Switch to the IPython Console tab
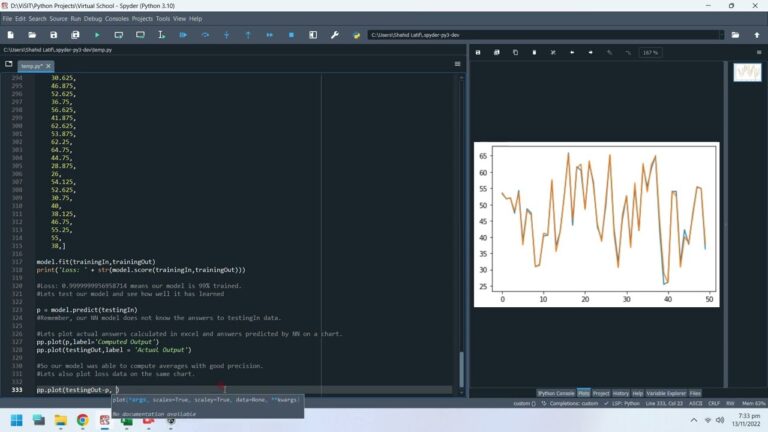 coord(555,393)
